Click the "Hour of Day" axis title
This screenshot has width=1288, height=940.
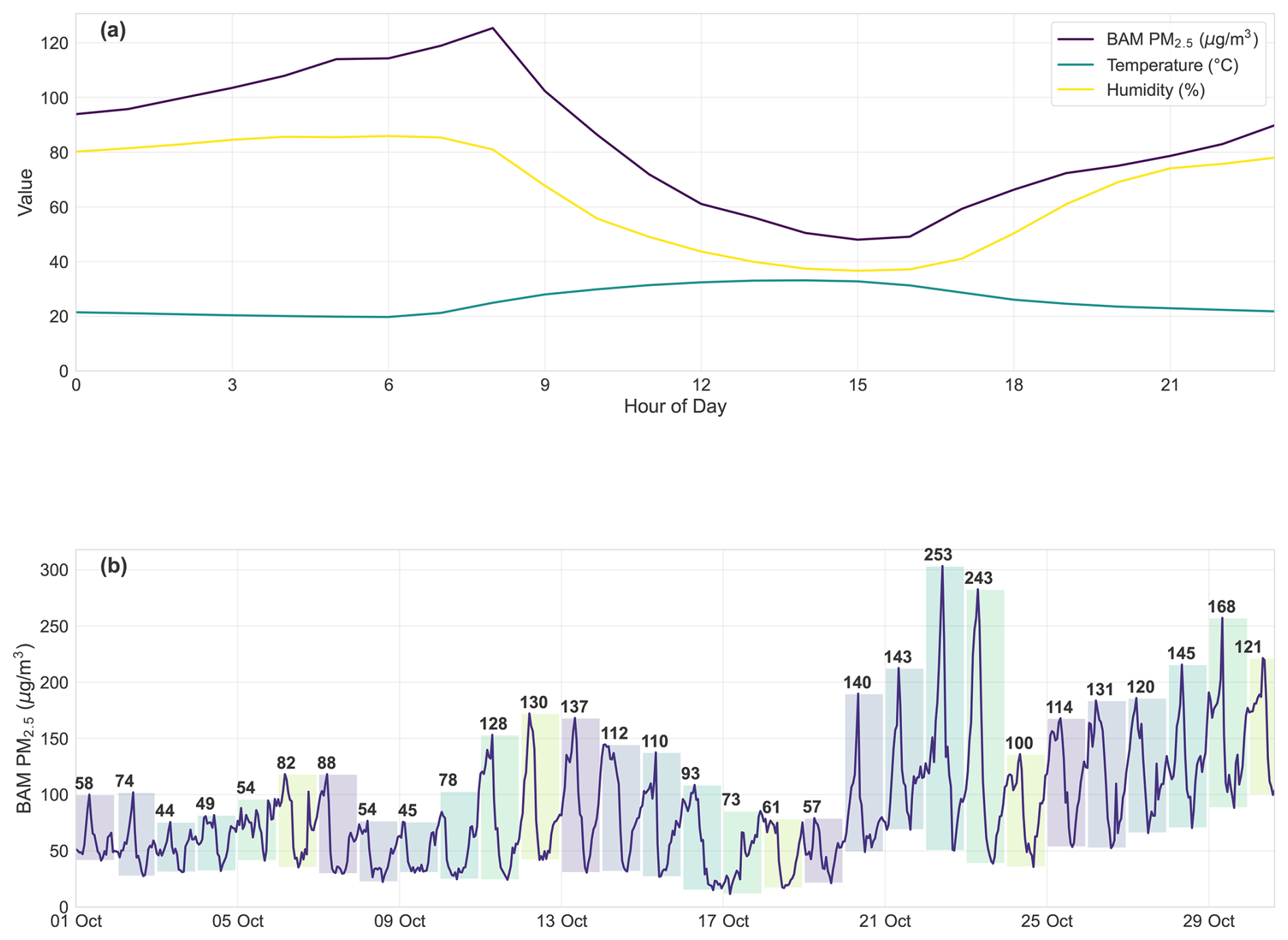point(675,407)
